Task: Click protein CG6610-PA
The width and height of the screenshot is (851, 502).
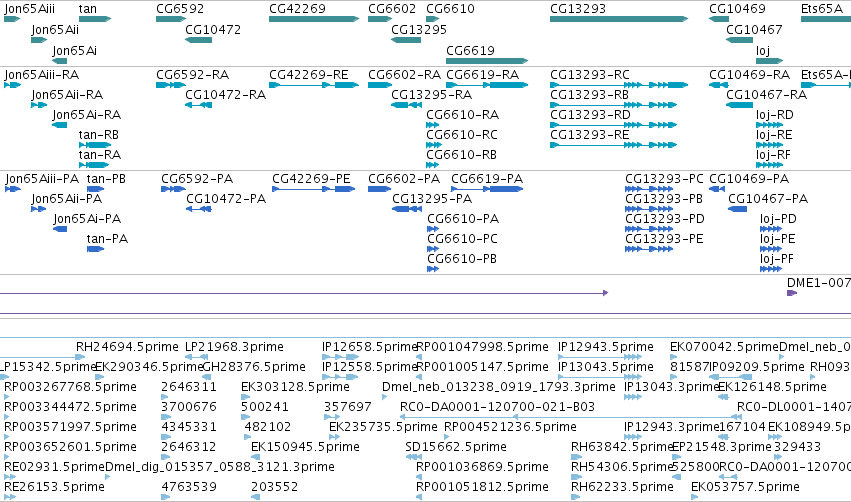Action: tap(463, 219)
